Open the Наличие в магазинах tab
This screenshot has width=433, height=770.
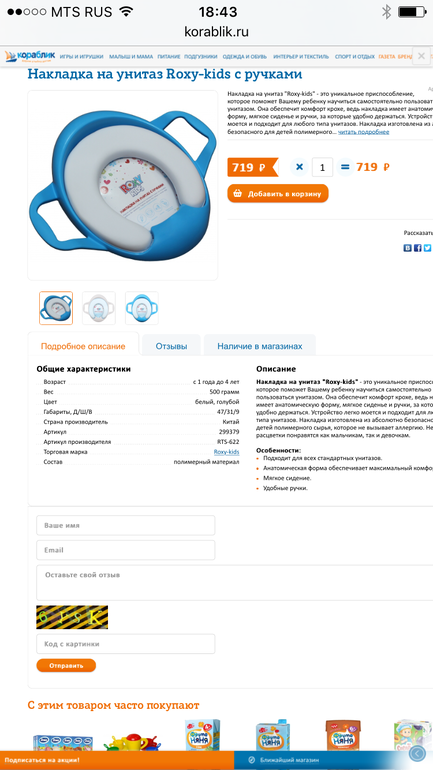[x=260, y=346]
